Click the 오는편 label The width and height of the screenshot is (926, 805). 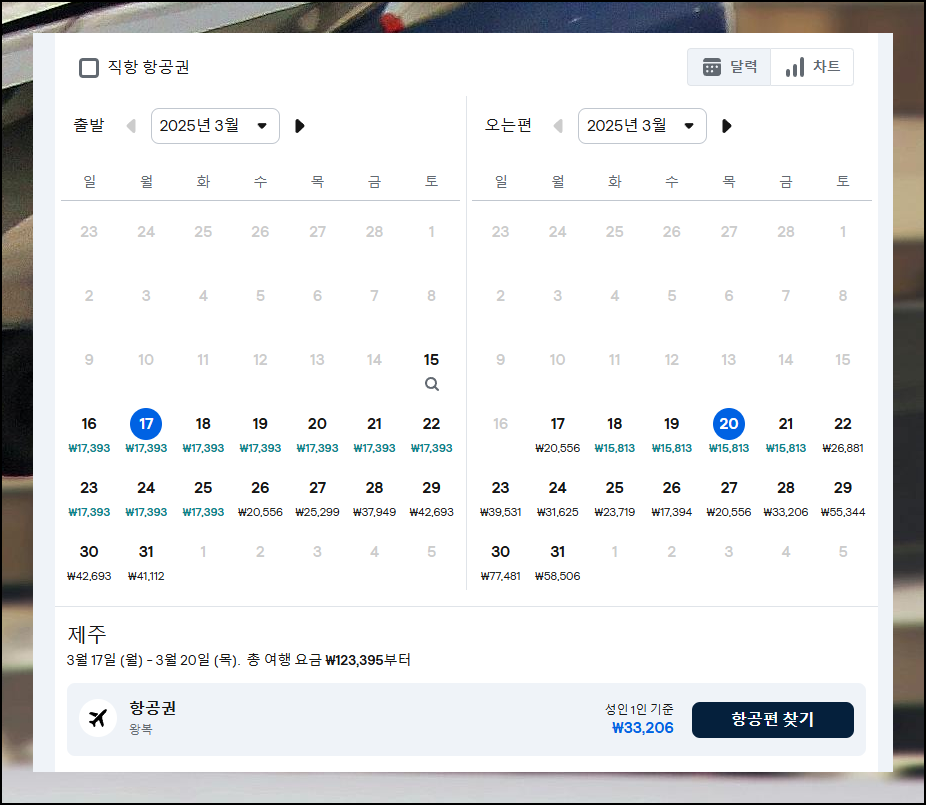pyautogui.click(x=508, y=125)
